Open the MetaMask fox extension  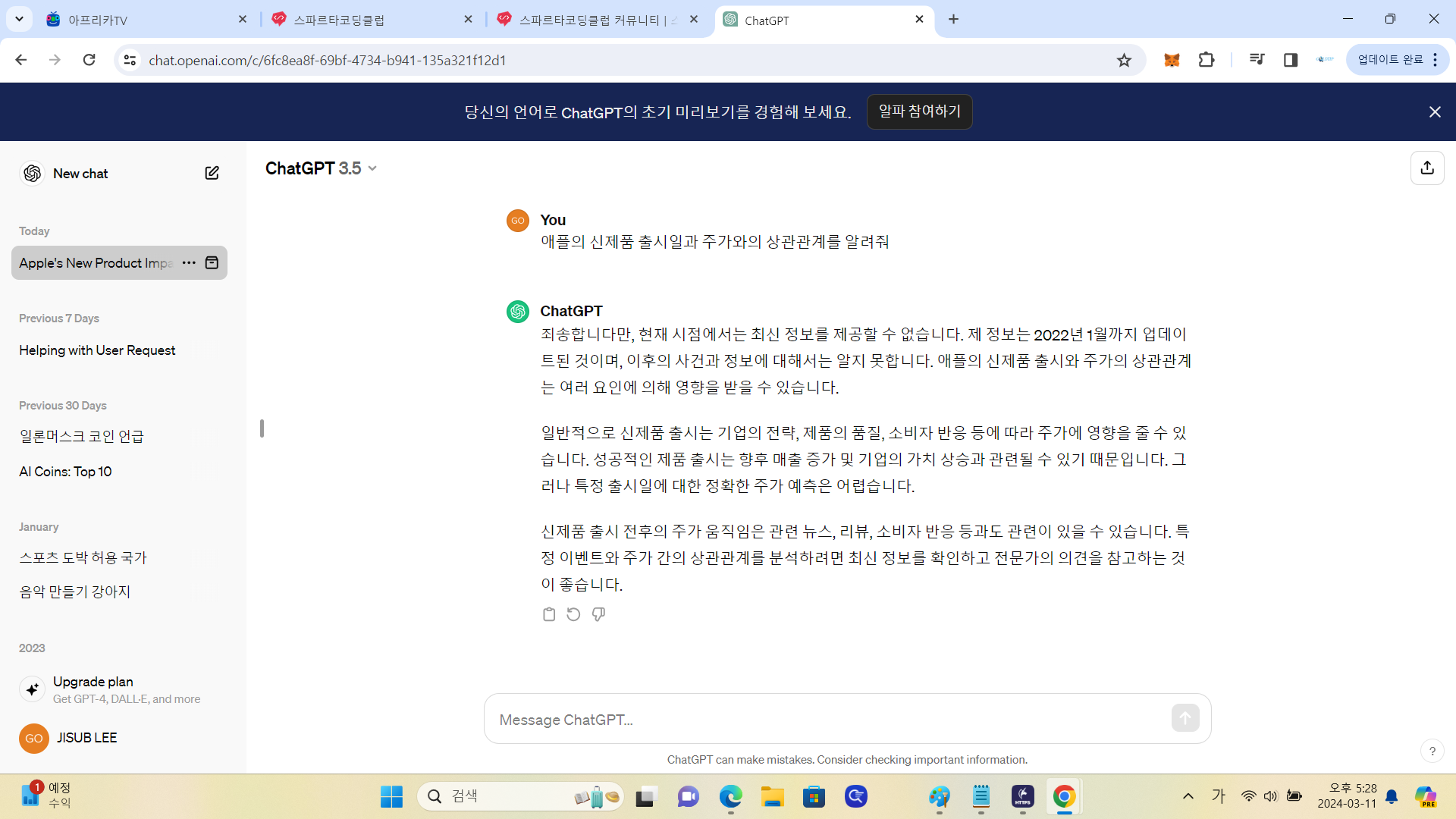click(x=1172, y=60)
